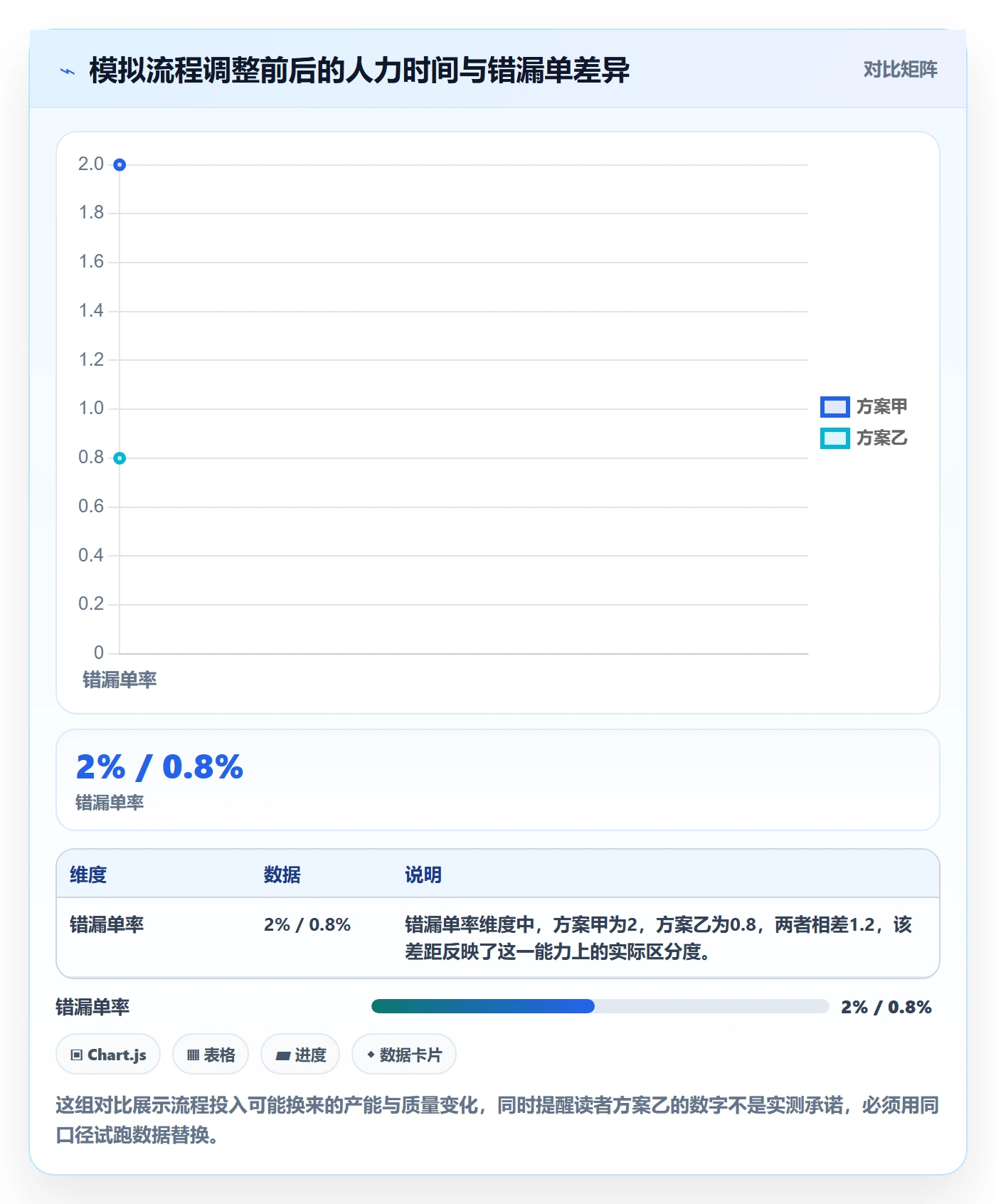Screen dimensions: 996x1204
Task: Click the 错漏单率 caption under the metric card
Action: pos(110,803)
